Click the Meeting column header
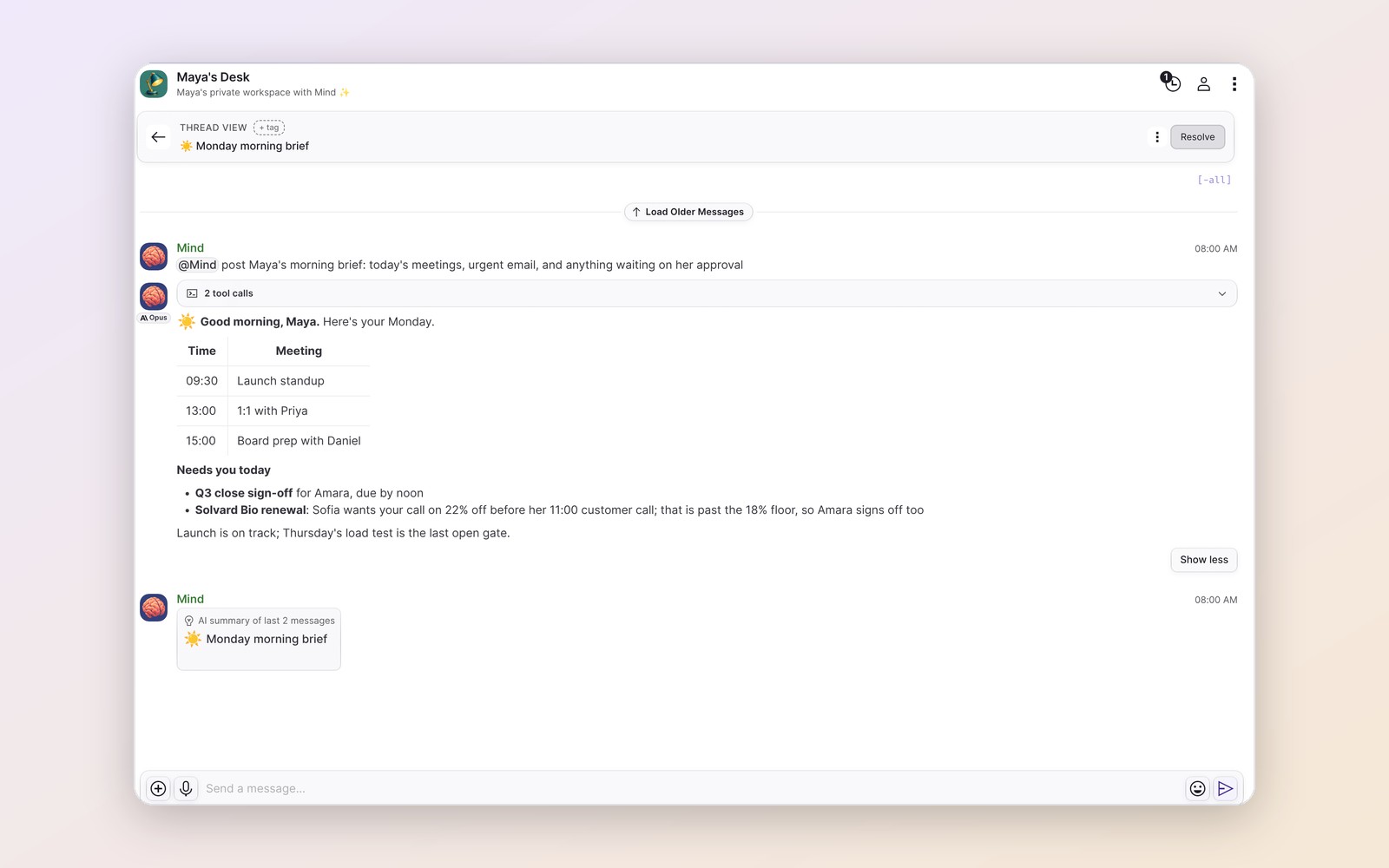Image resolution: width=1389 pixels, height=868 pixels. click(x=299, y=351)
